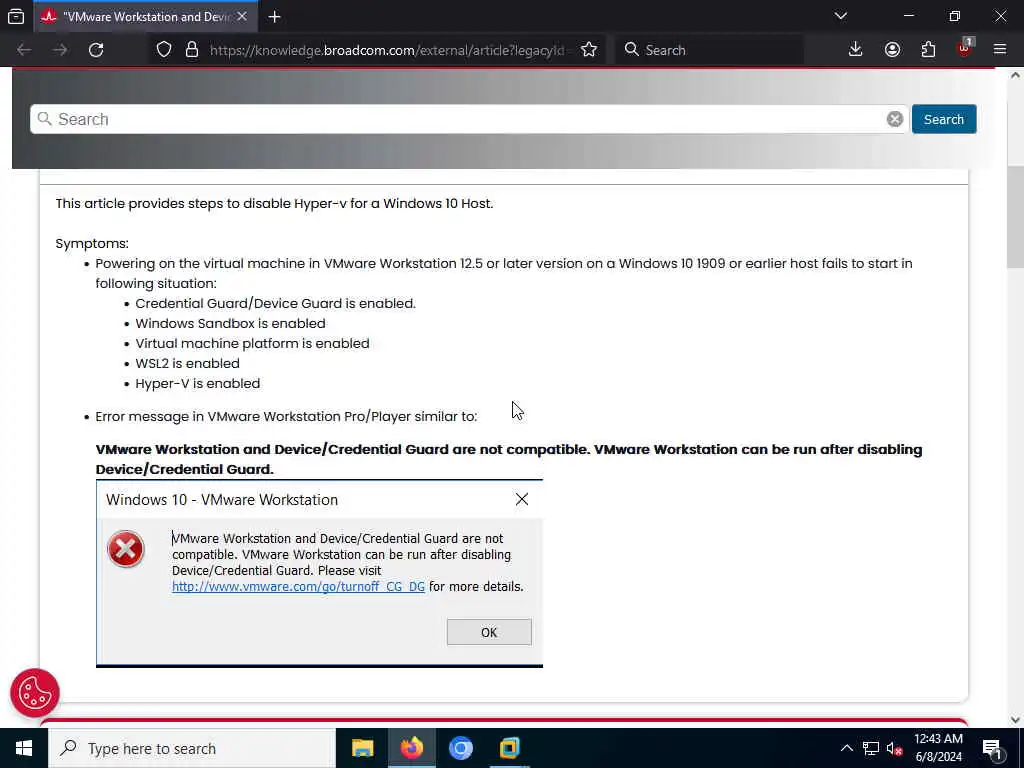Click page scrollbar up arrow
Screen dimensions: 1024x768
tap(1016, 74)
